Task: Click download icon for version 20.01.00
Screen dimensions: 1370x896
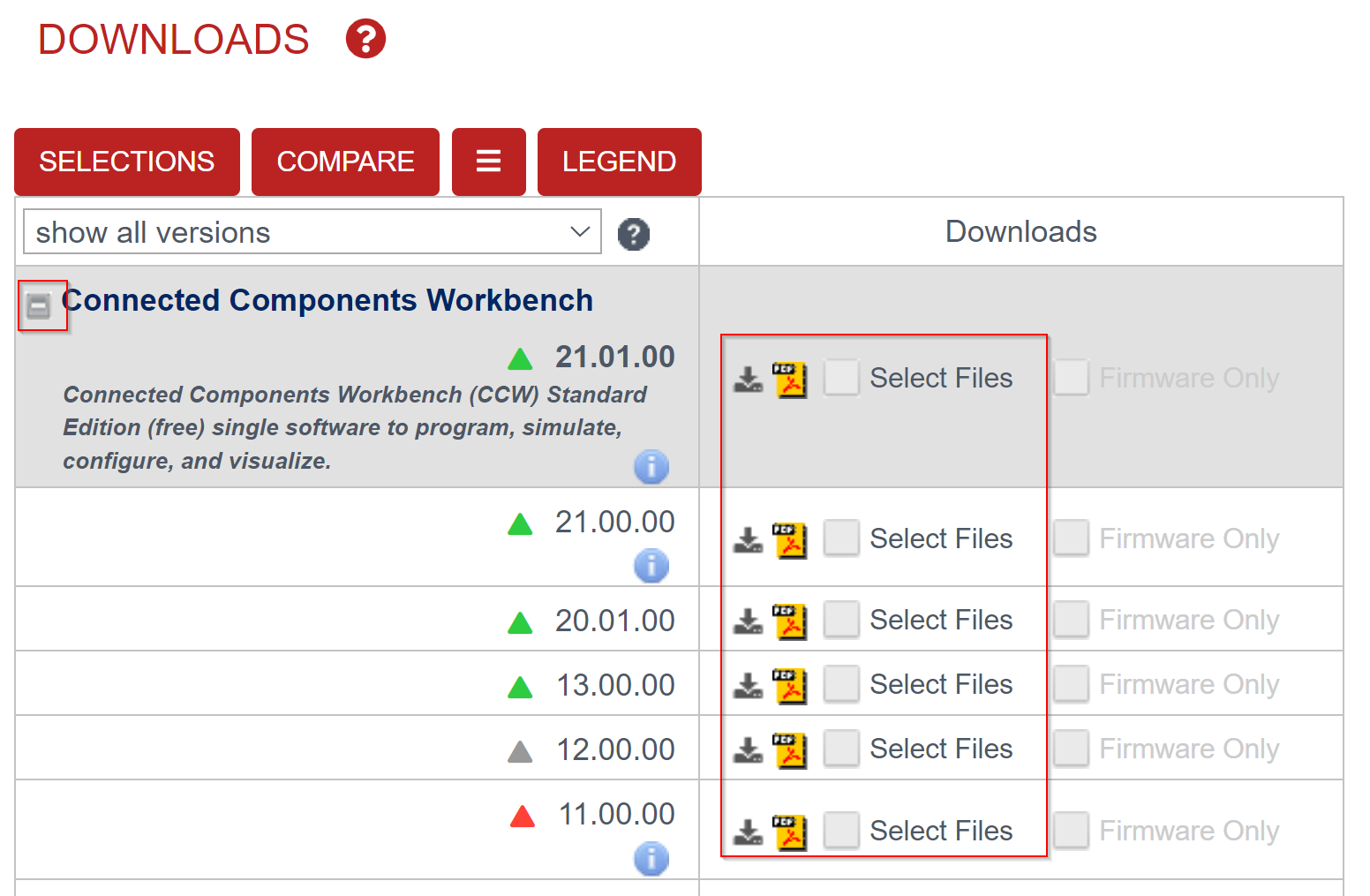Action: 749,621
